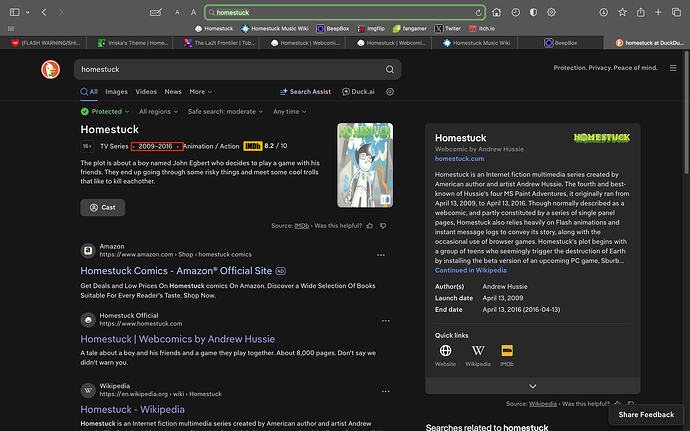Screen dimensions: 690x431
Task: Open DuckDuckGo hamburger menu
Action: point(673,68)
